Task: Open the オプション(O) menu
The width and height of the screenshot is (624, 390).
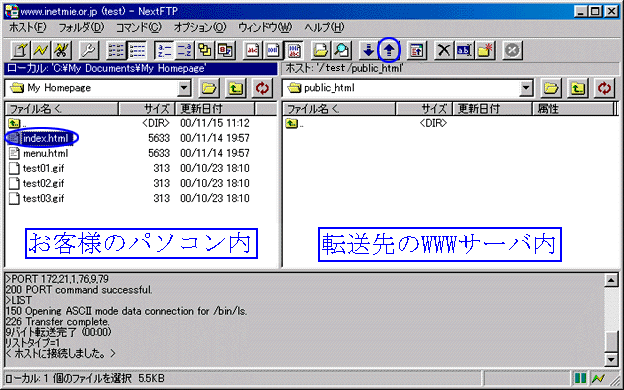Action: (x=200, y=27)
